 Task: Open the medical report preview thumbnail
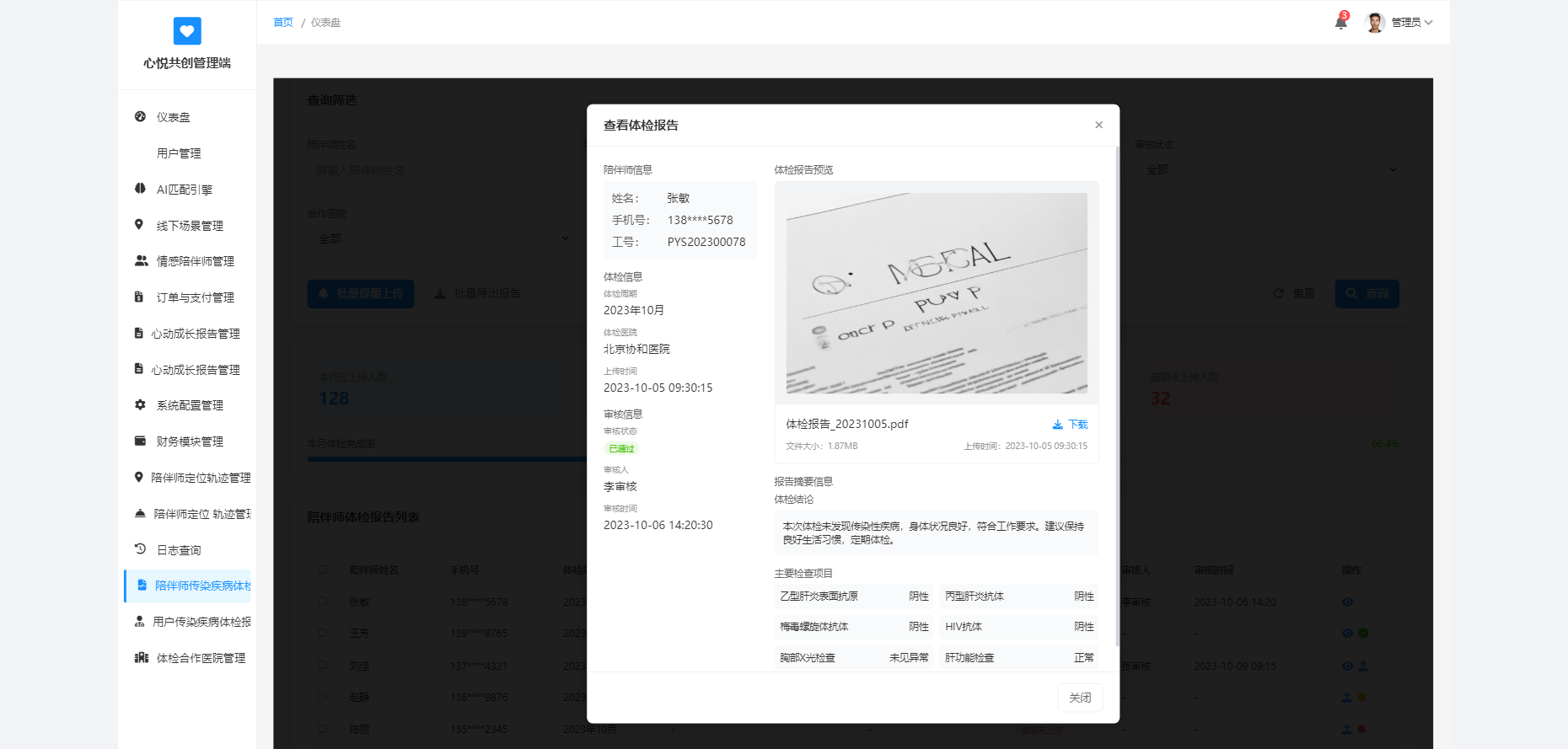point(937,293)
